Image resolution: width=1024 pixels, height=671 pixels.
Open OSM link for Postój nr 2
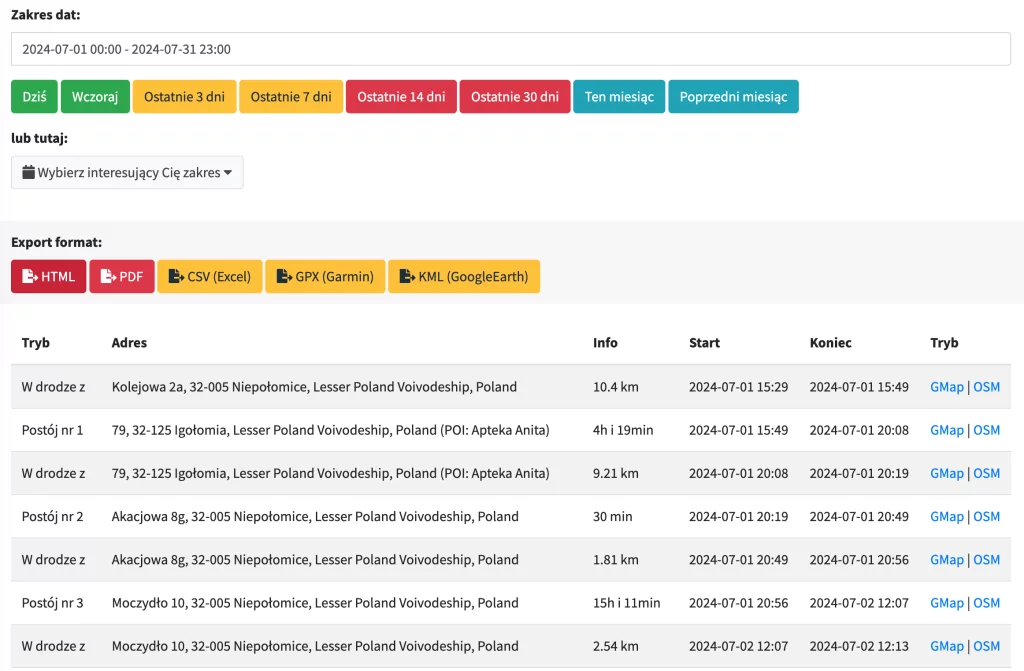(986, 516)
